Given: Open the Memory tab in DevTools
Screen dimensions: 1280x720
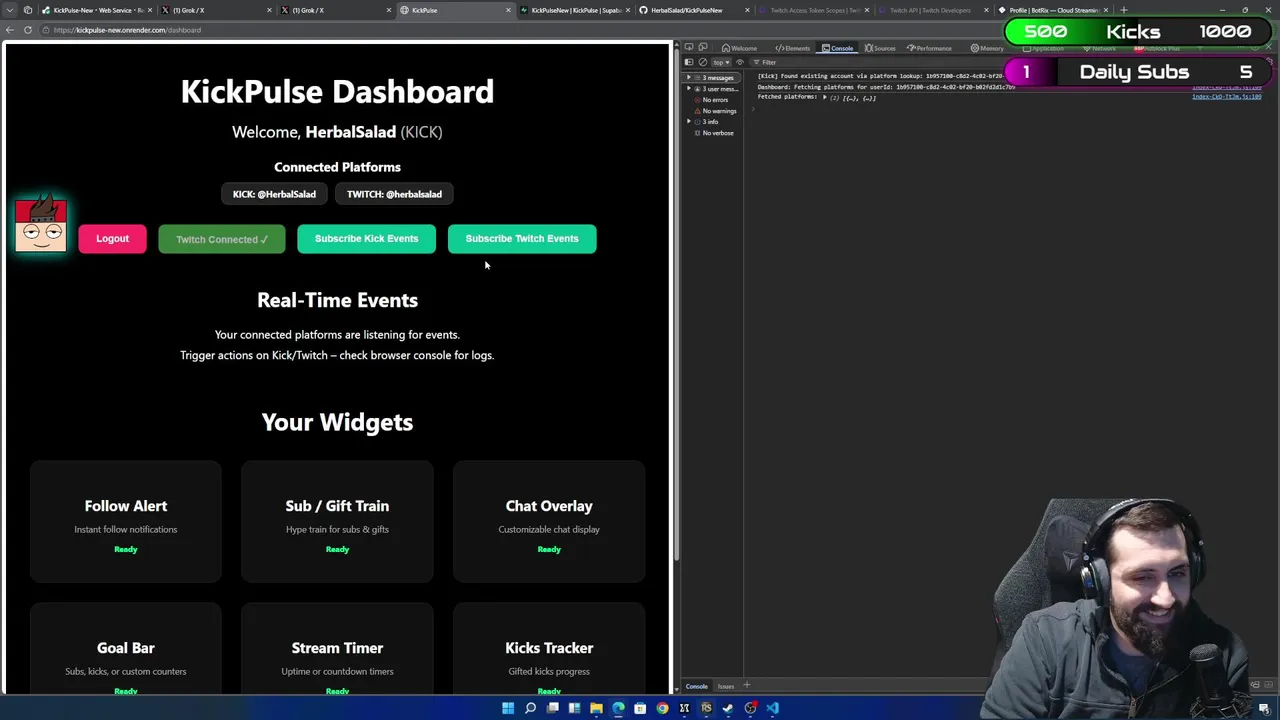Looking at the screenshot, I should tap(986, 48).
